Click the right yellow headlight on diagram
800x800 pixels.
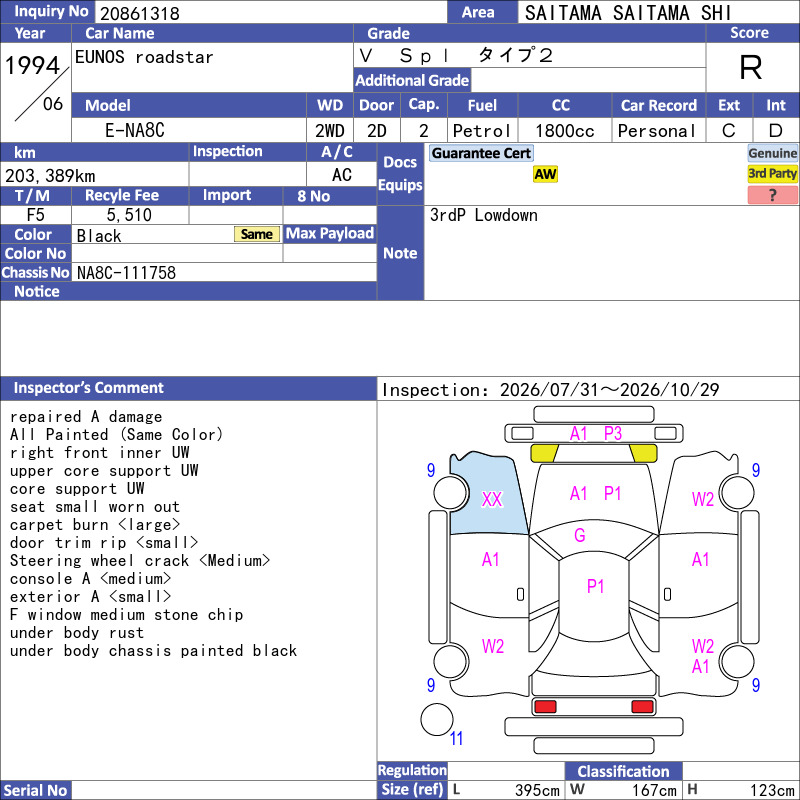coord(643,453)
